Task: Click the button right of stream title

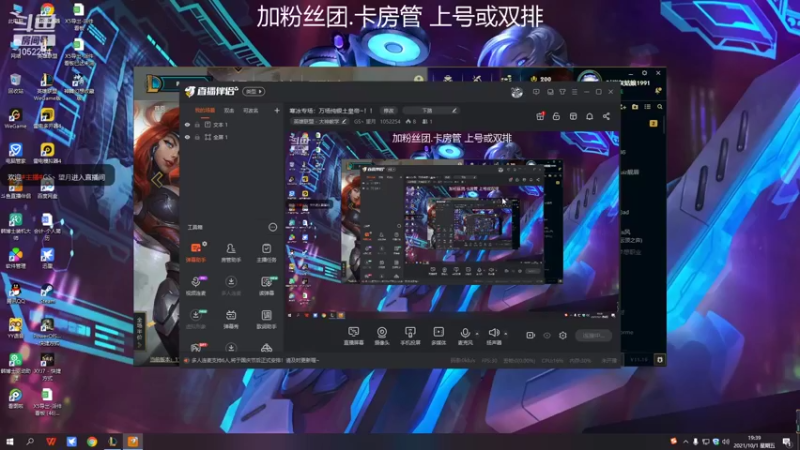Action: point(389,110)
